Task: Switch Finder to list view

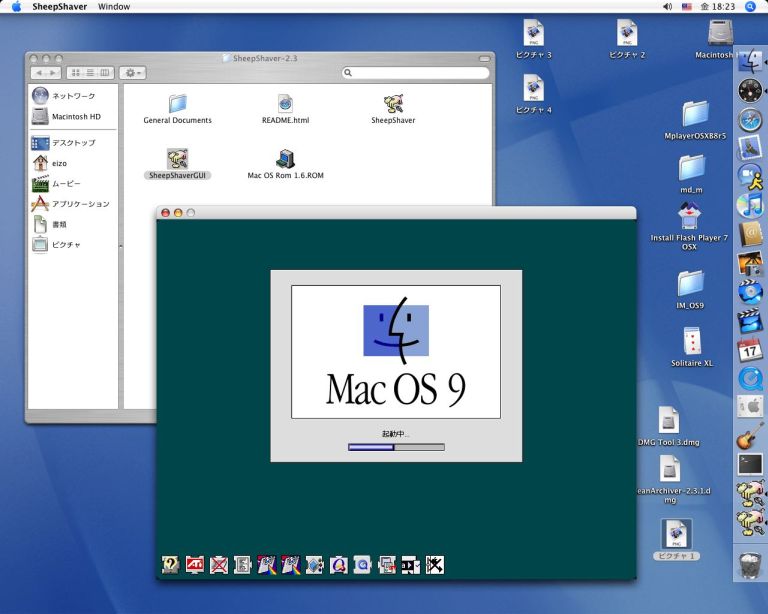Action: 90,73
